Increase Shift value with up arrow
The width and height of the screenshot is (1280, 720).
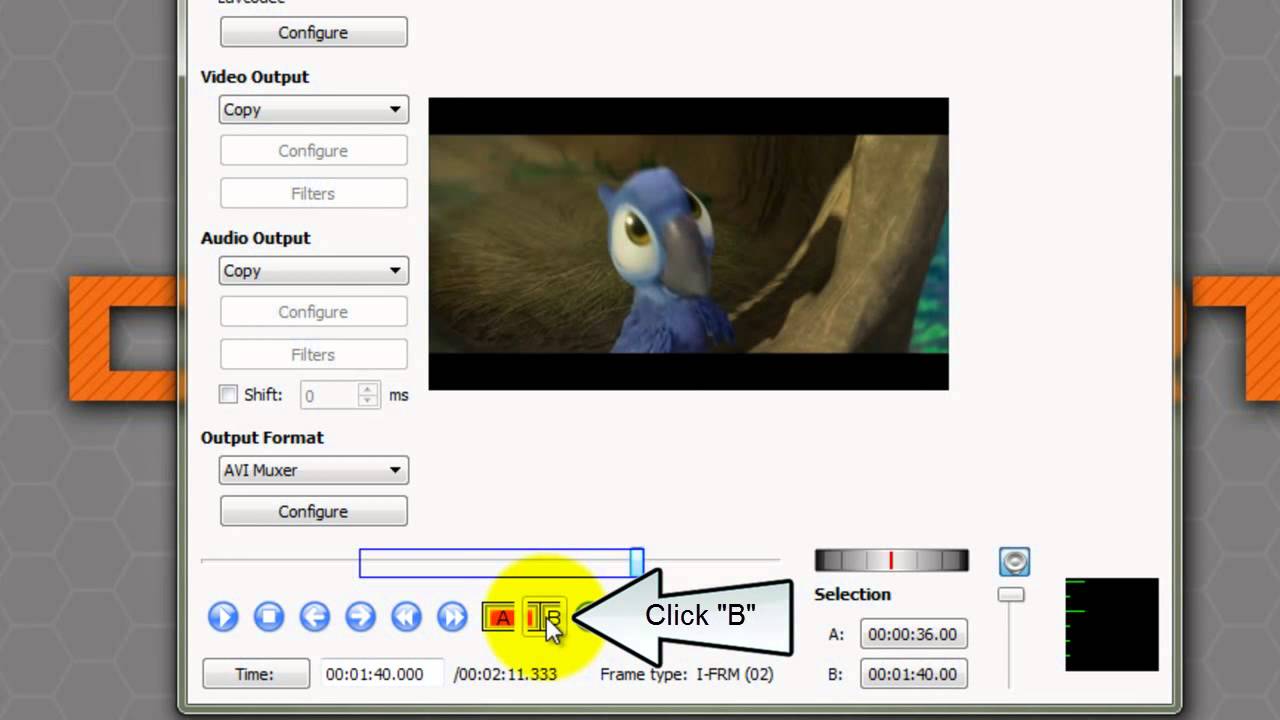(x=369, y=389)
